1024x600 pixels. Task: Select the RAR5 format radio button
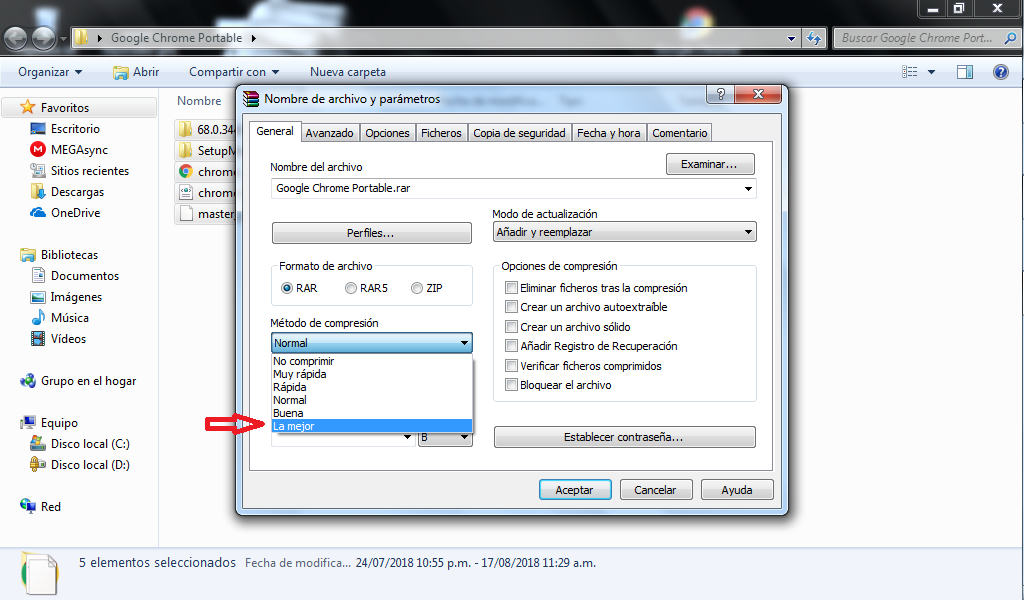coord(351,288)
